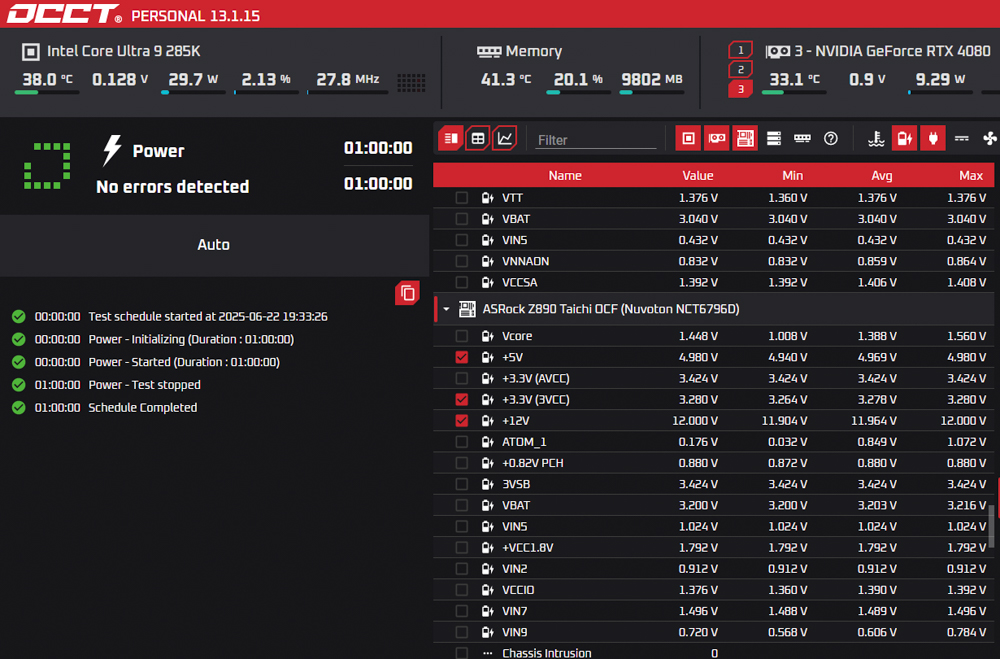Check the Vcore sensor checkbox
Viewport: 1000px width, 659px height.
(462, 336)
